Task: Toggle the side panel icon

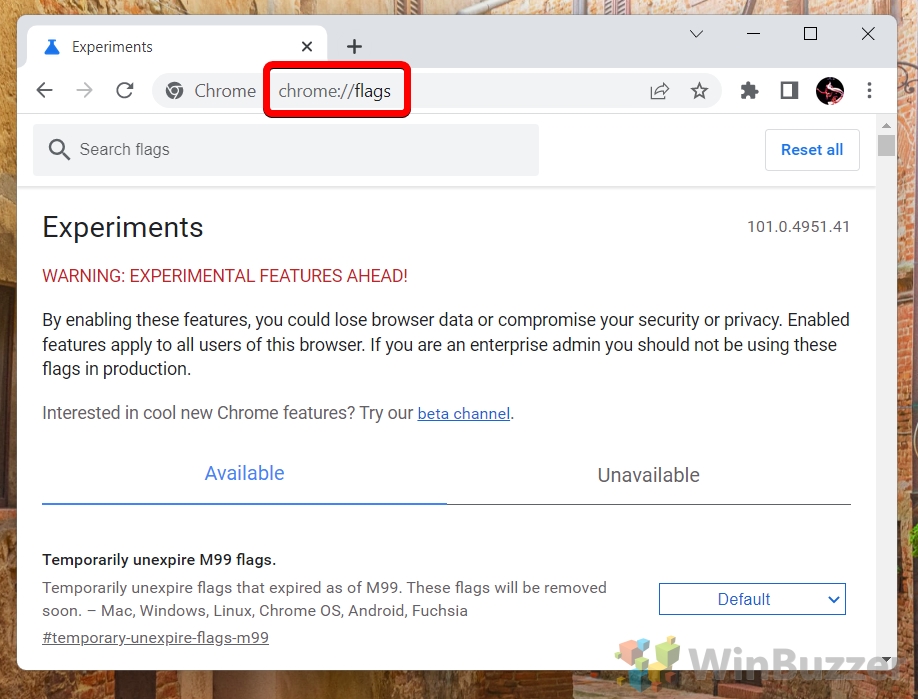Action: tap(789, 91)
